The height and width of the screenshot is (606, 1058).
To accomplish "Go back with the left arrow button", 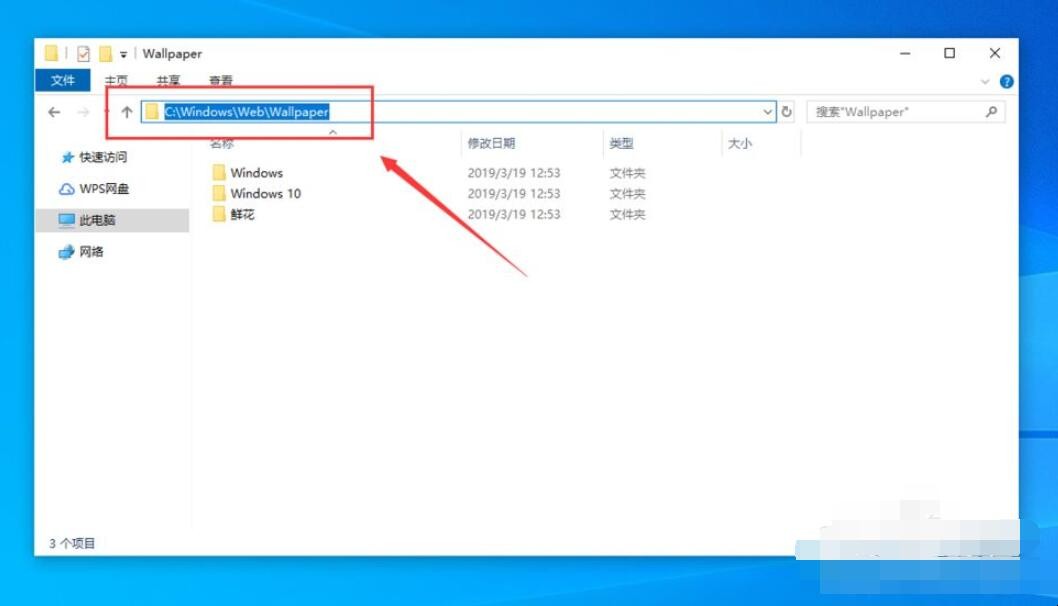I will pyautogui.click(x=55, y=112).
